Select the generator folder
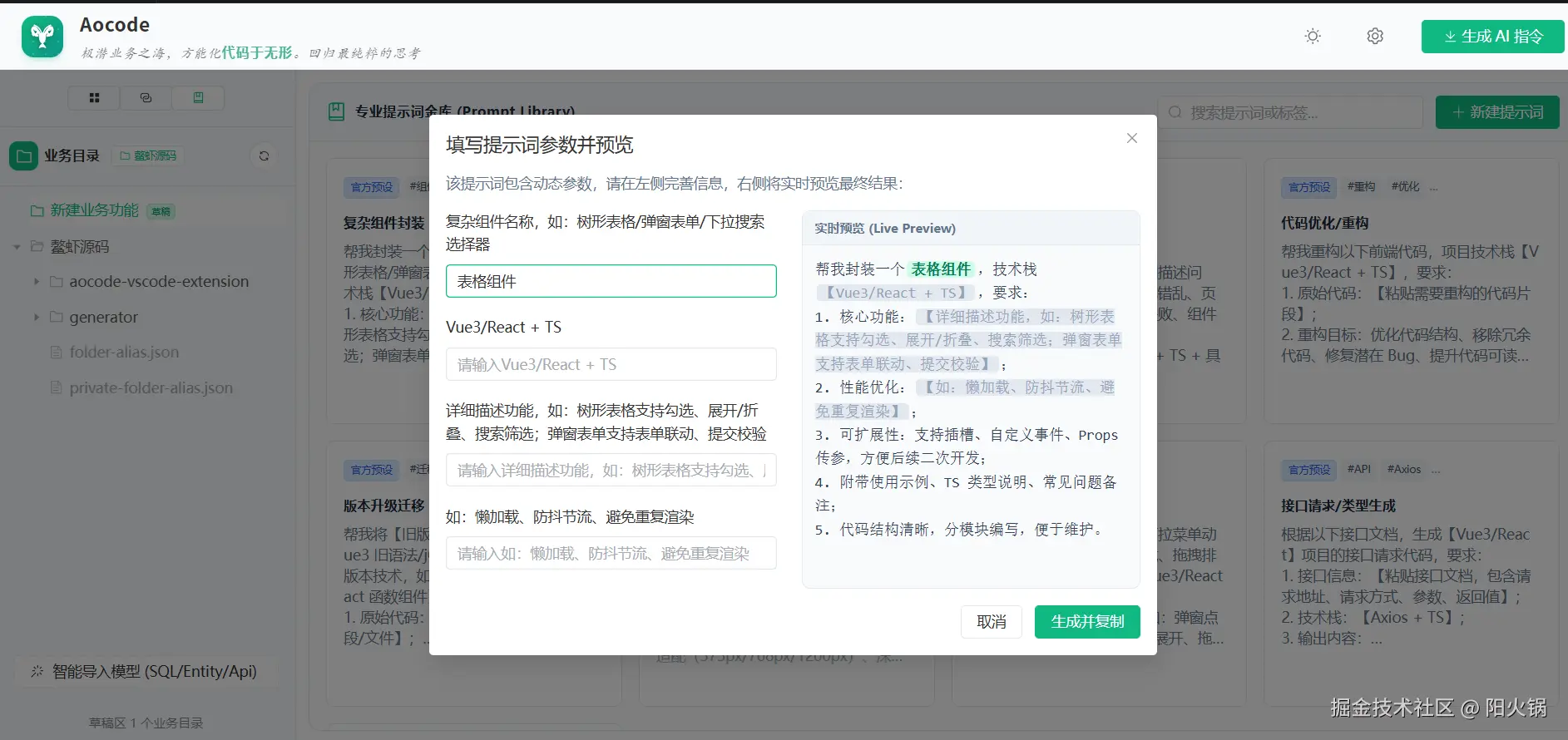 [x=103, y=318]
